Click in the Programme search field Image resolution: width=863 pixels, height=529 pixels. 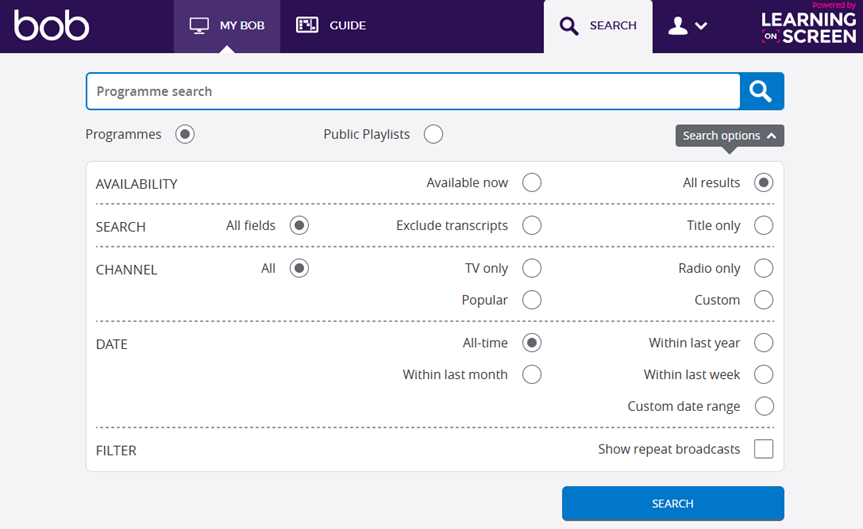tap(412, 91)
